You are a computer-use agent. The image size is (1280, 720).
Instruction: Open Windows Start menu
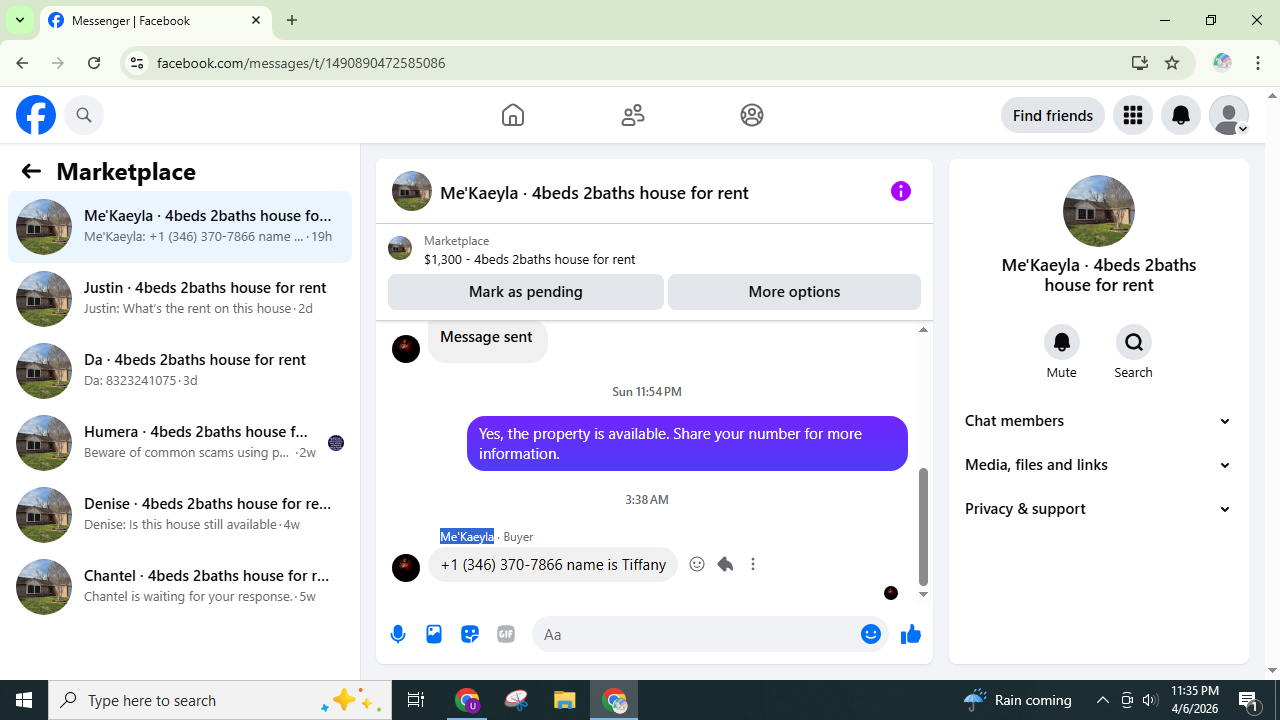24,700
